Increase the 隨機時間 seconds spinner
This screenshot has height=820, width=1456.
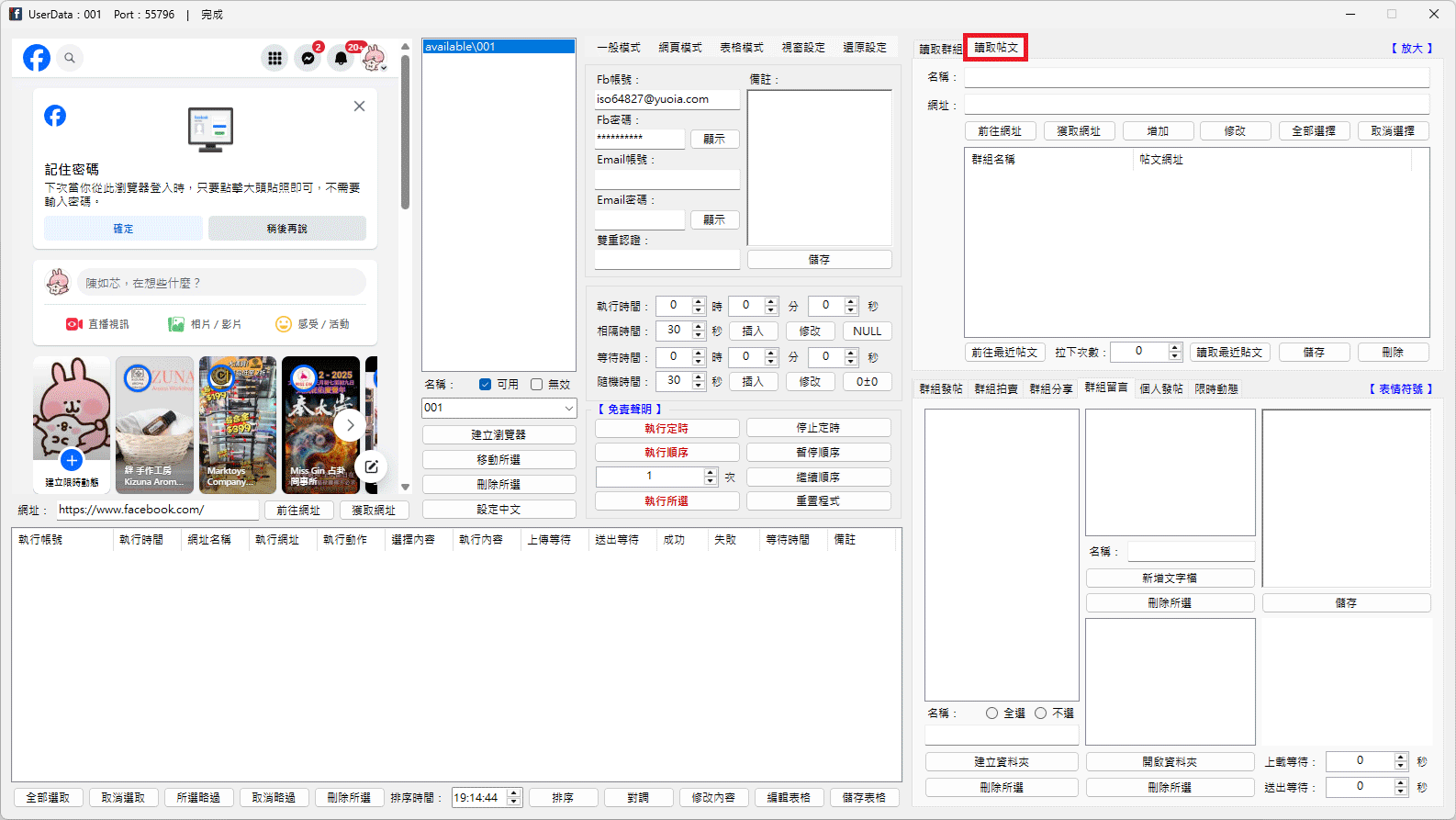click(x=699, y=377)
